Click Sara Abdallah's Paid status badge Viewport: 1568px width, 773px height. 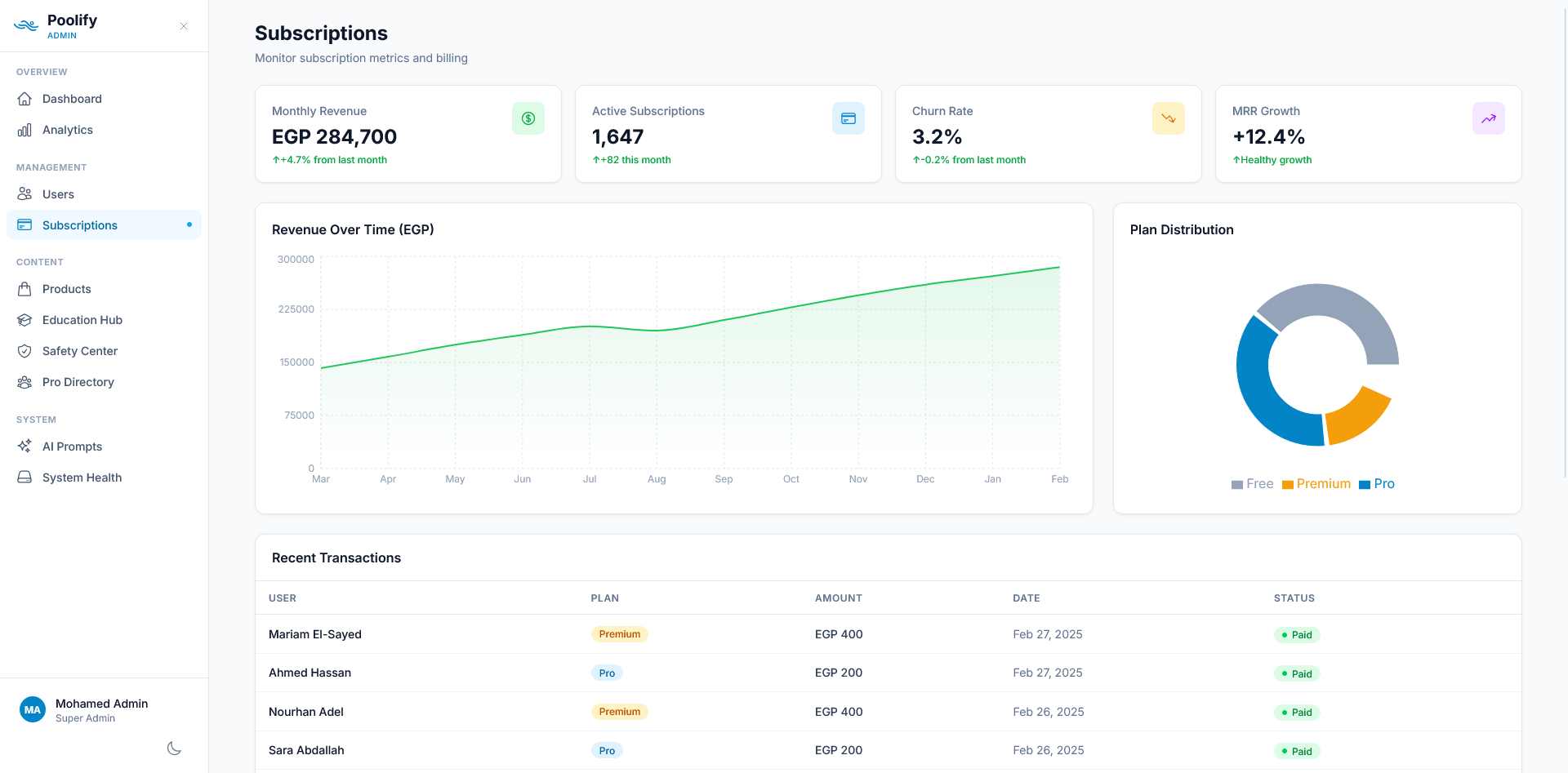[x=1297, y=751]
